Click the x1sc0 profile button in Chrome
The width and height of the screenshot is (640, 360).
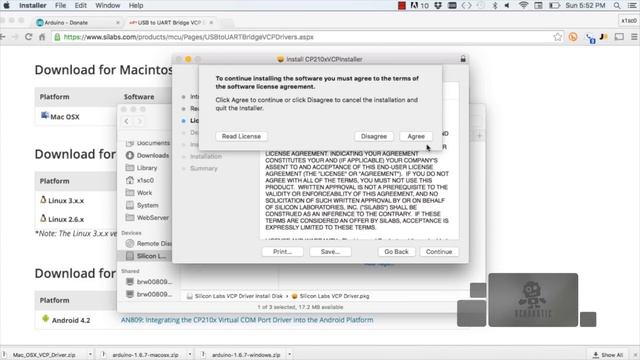click(629, 20)
